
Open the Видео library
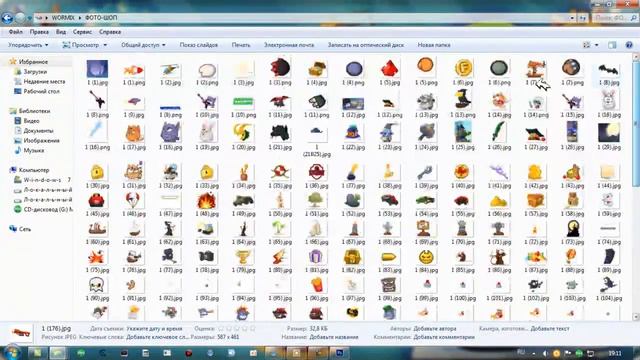click(31, 121)
